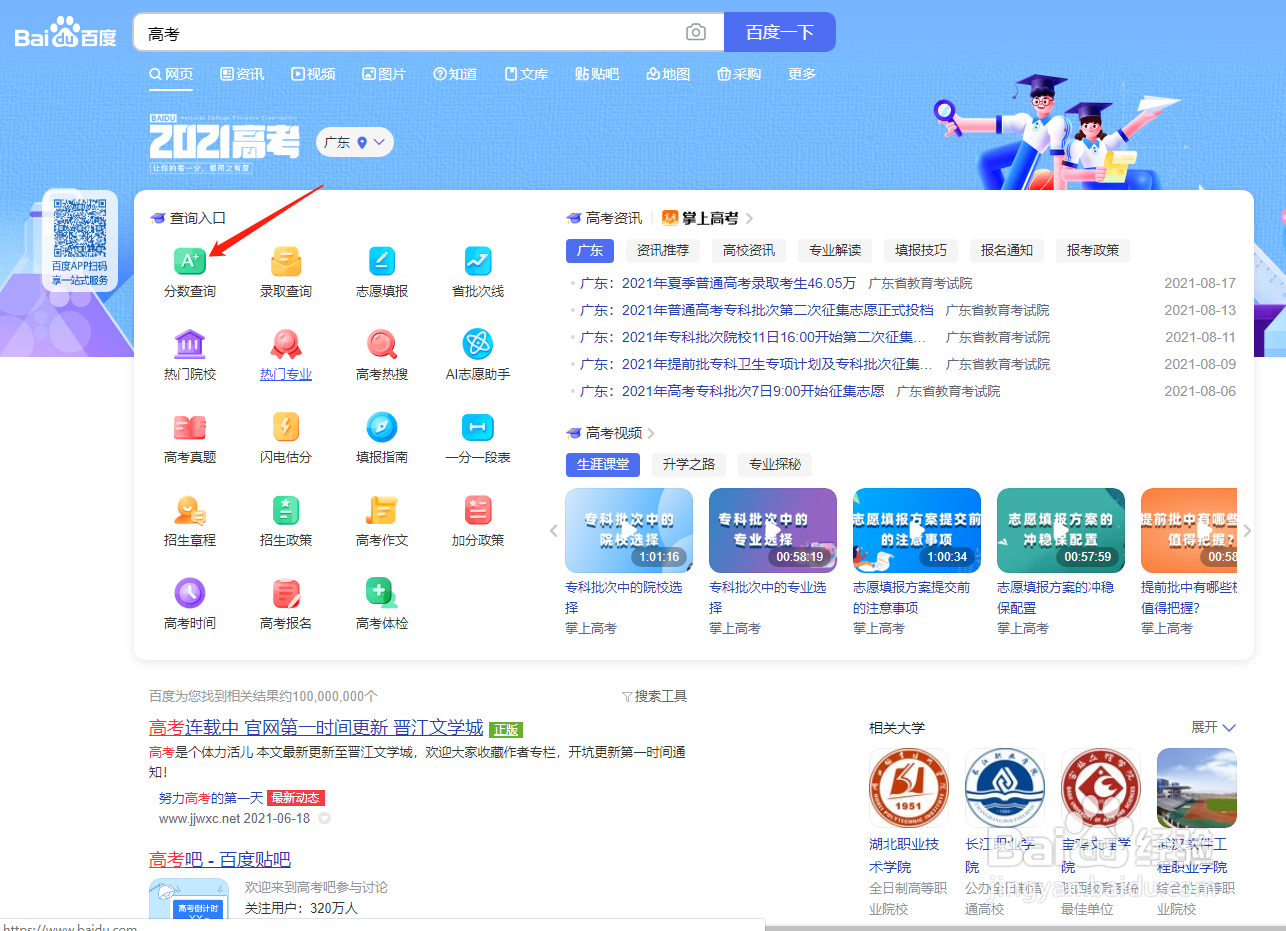Click the 百度APP QR code

(80, 228)
